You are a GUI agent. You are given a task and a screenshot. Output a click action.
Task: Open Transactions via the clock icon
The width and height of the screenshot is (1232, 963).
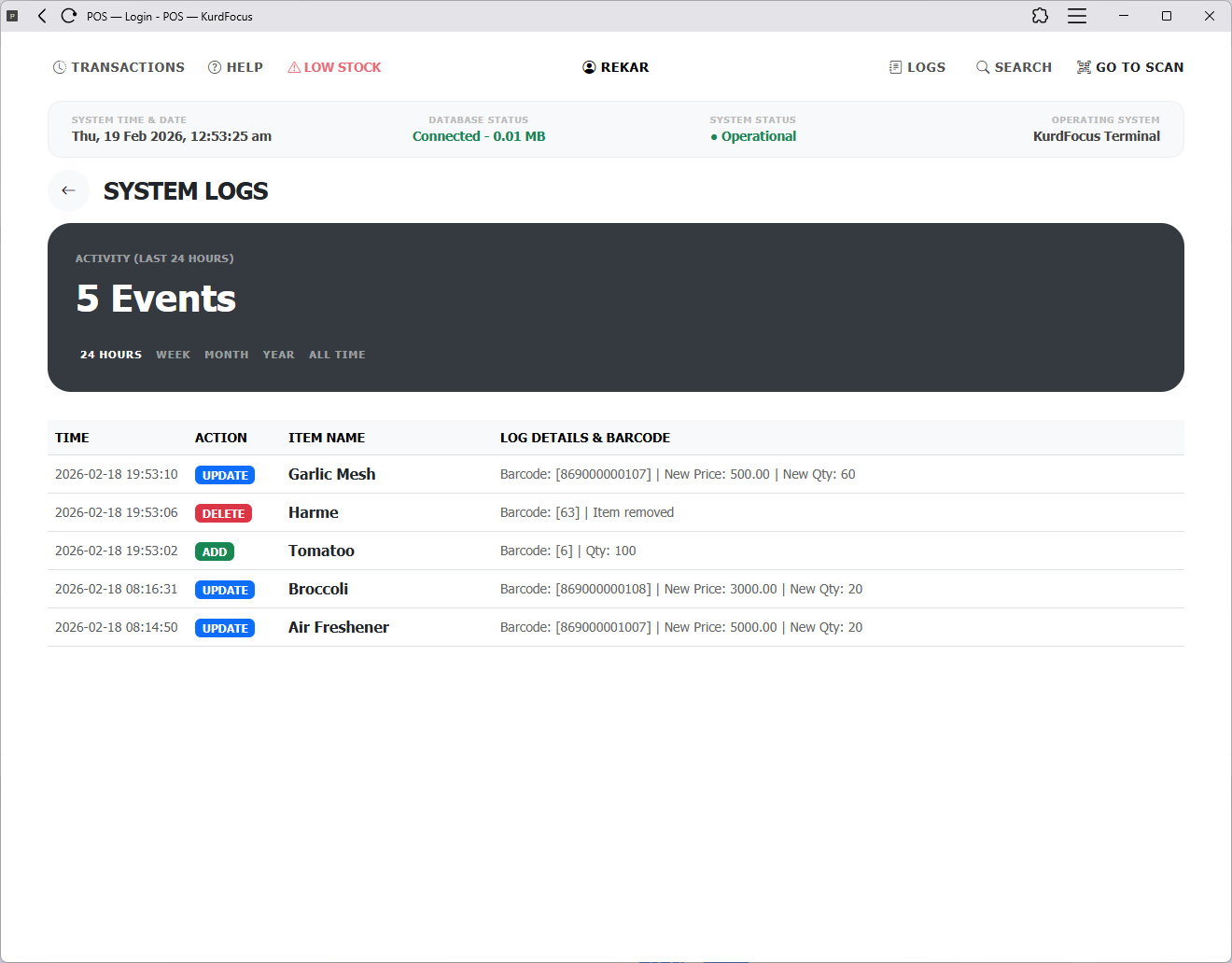pos(60,67)
